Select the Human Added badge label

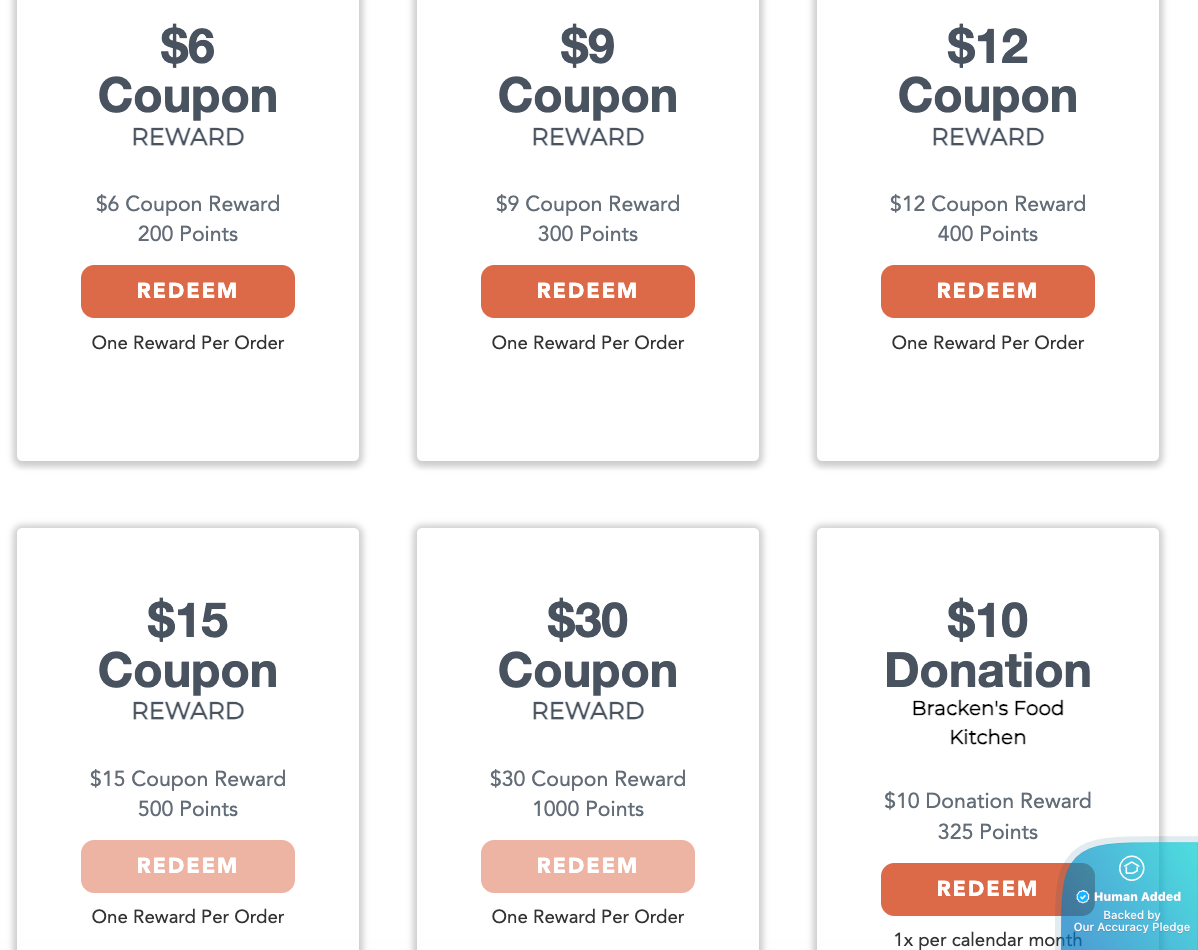click(1137, 897)
